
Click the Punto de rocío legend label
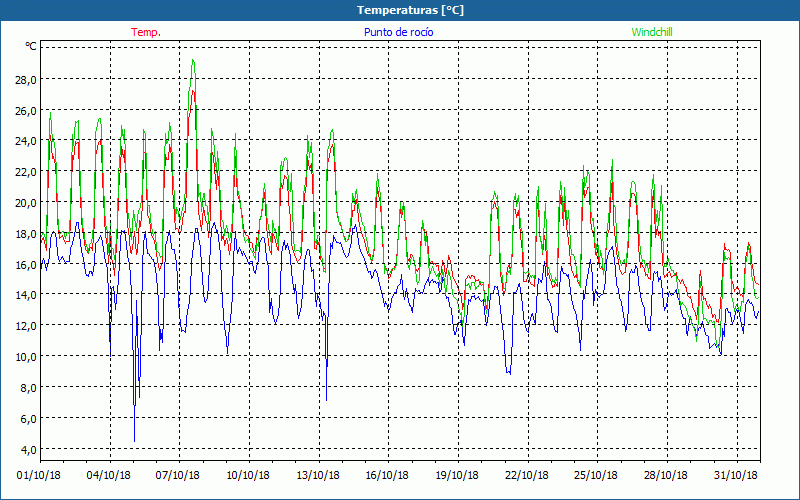click(398, 32)
